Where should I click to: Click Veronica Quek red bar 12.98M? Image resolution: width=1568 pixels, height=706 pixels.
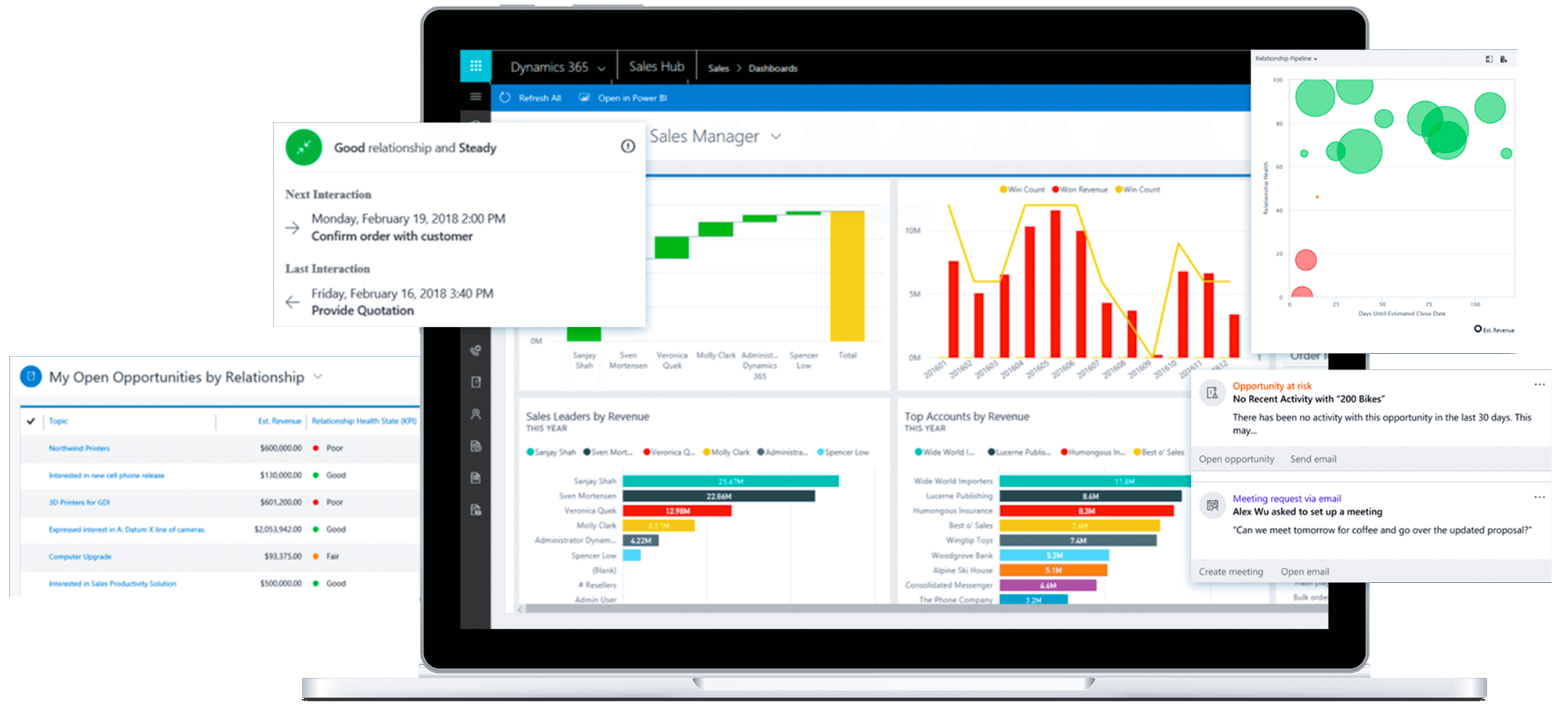(x=677, y=511)
